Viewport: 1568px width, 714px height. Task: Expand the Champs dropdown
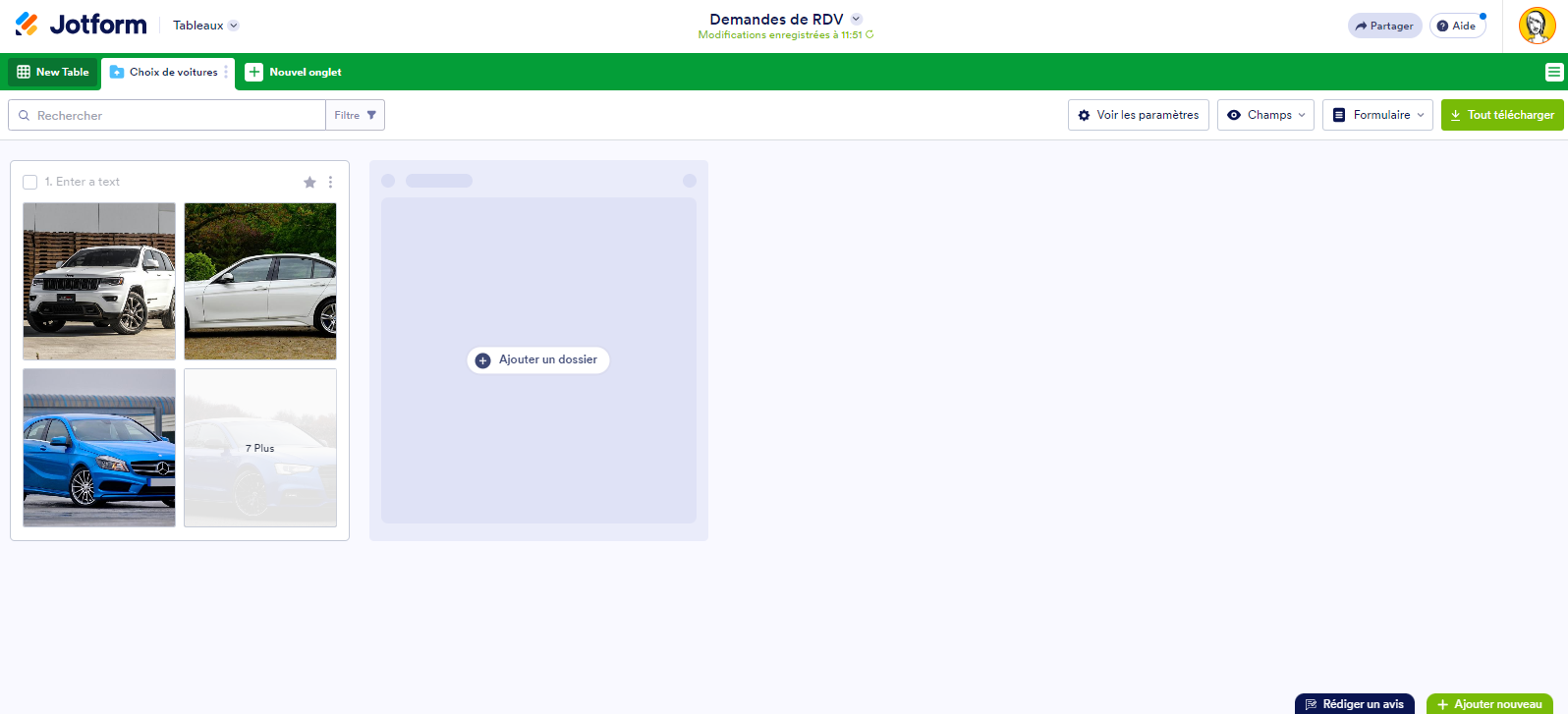point(1265,115)
